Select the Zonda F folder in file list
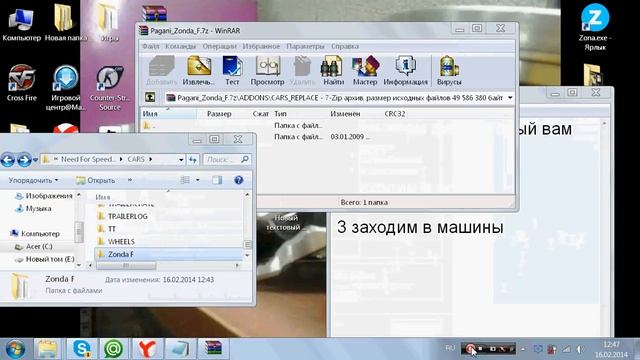640x360 pixels. [x=169, y=254]
